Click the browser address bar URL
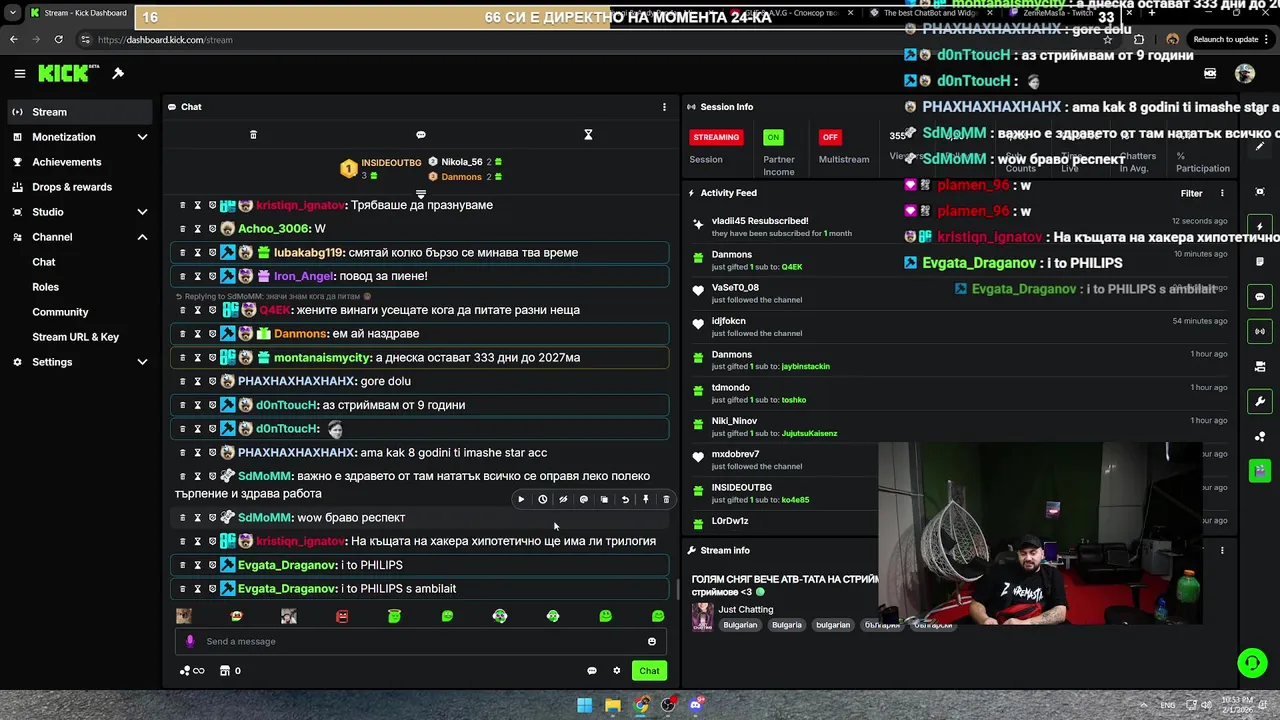The height and width of the screenshot is (720, 1280). (166, 40)
